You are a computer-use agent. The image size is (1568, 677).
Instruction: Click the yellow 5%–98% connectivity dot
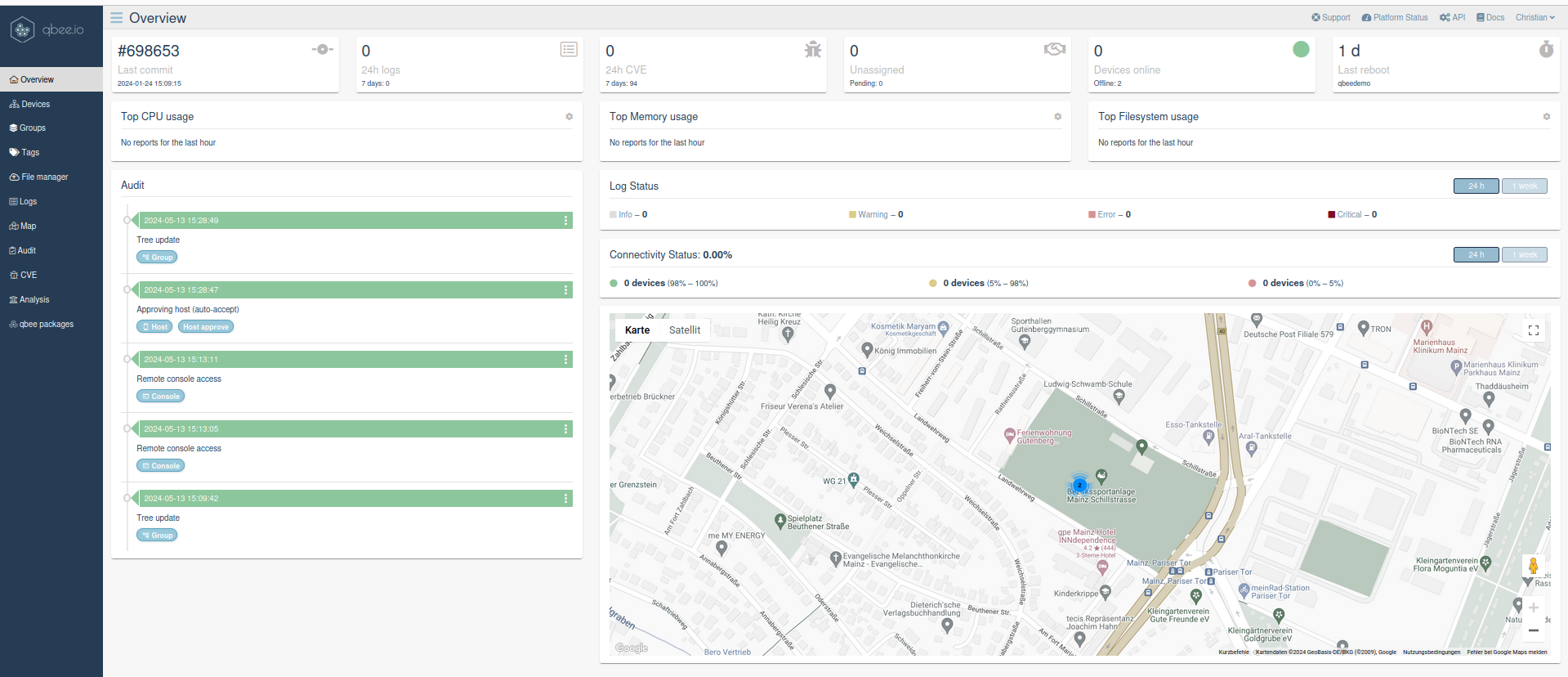click(x=933, y=284)
